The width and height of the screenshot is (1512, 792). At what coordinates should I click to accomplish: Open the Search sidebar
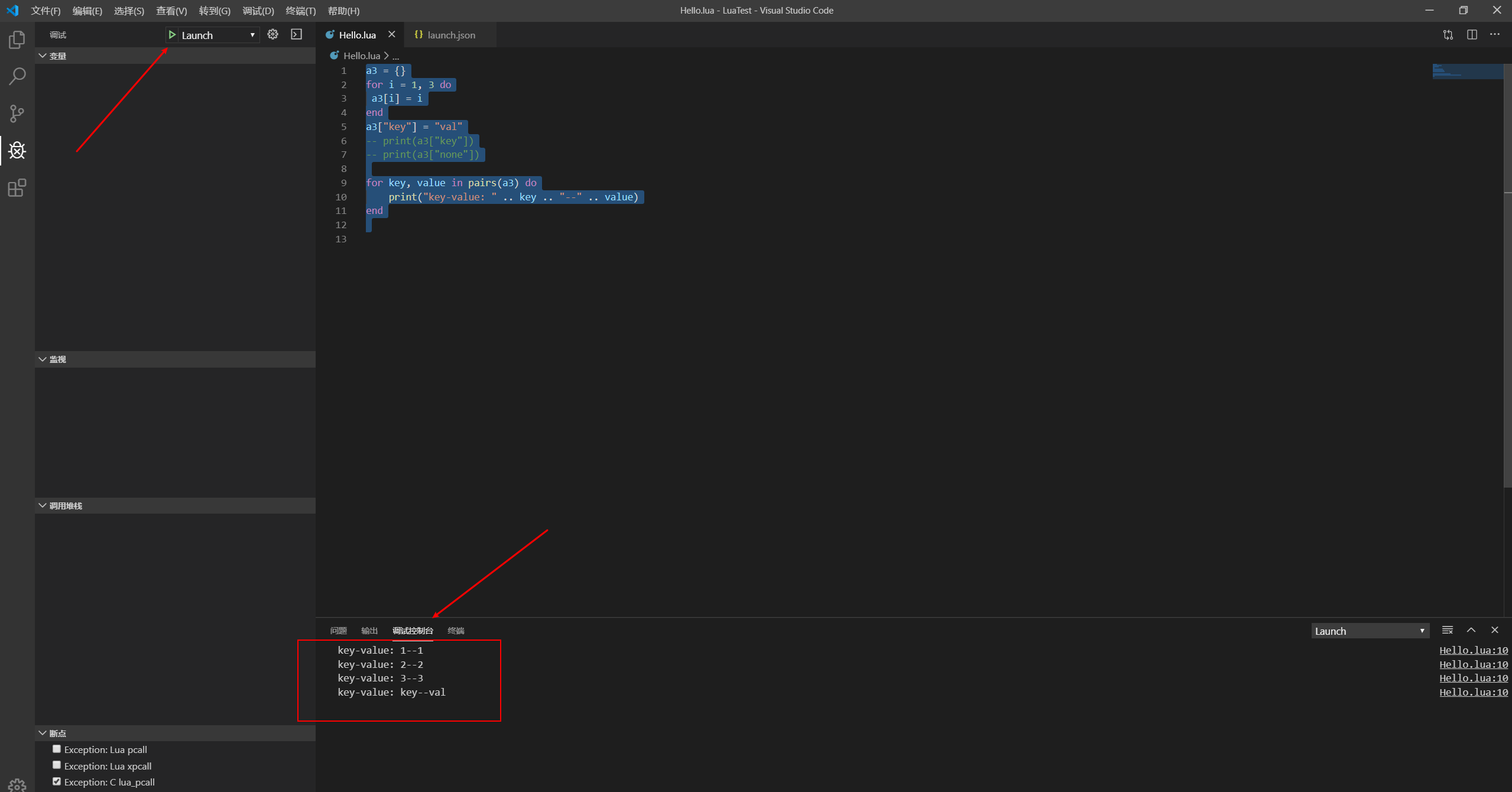(17, 76)
